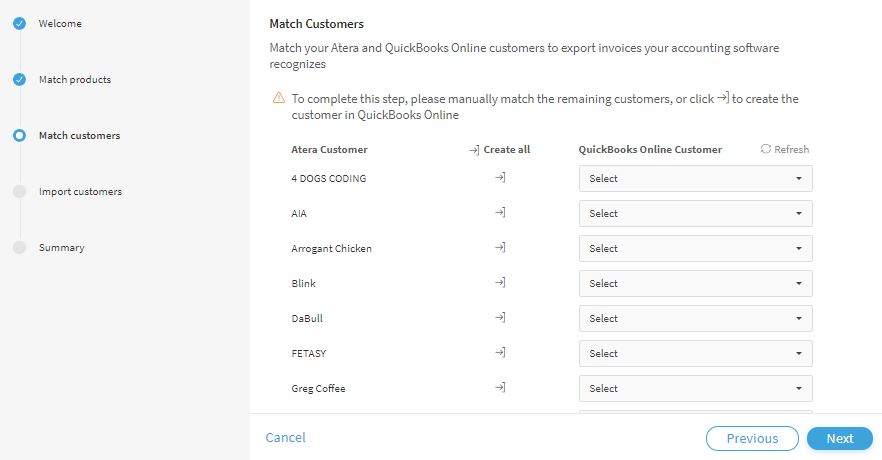Click the Cancel link
This screenshot has height=460, width=882.
[285, 438]
